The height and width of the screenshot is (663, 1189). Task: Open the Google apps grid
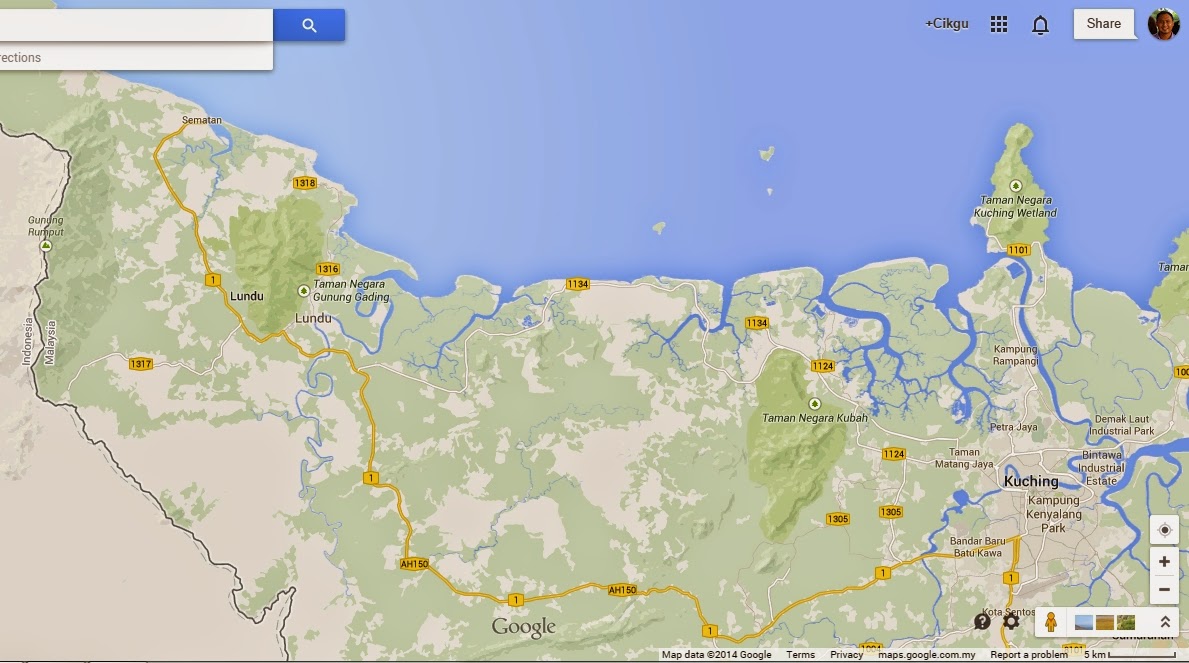[x=999, y=24]
